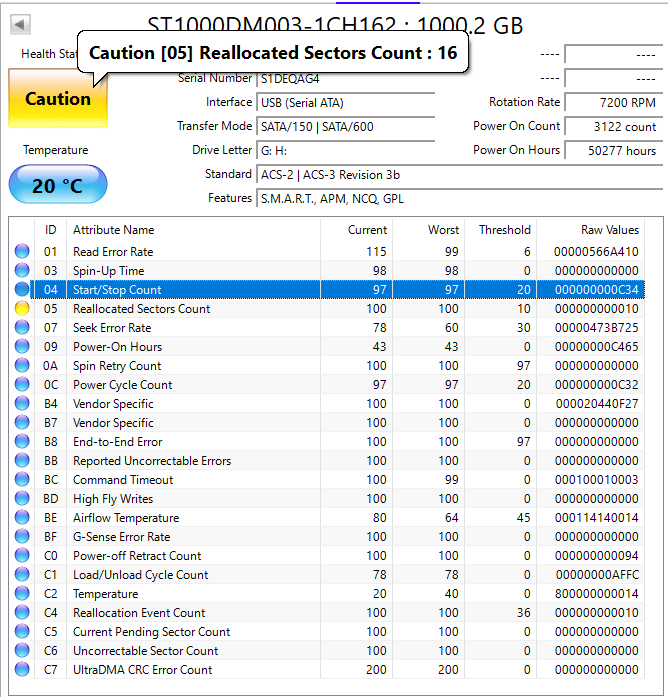Click the Raw Values column header
668x697 pixels.
coord(591,230)
